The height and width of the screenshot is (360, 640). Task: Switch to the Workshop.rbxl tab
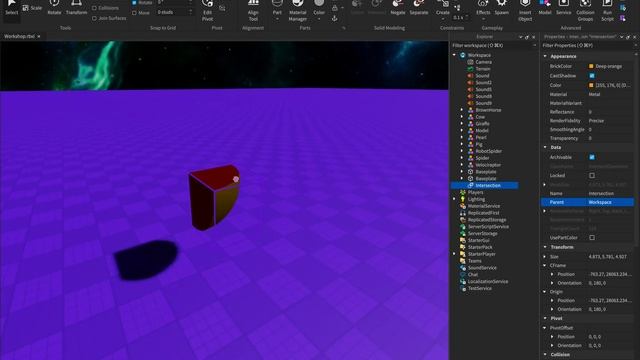19,36
